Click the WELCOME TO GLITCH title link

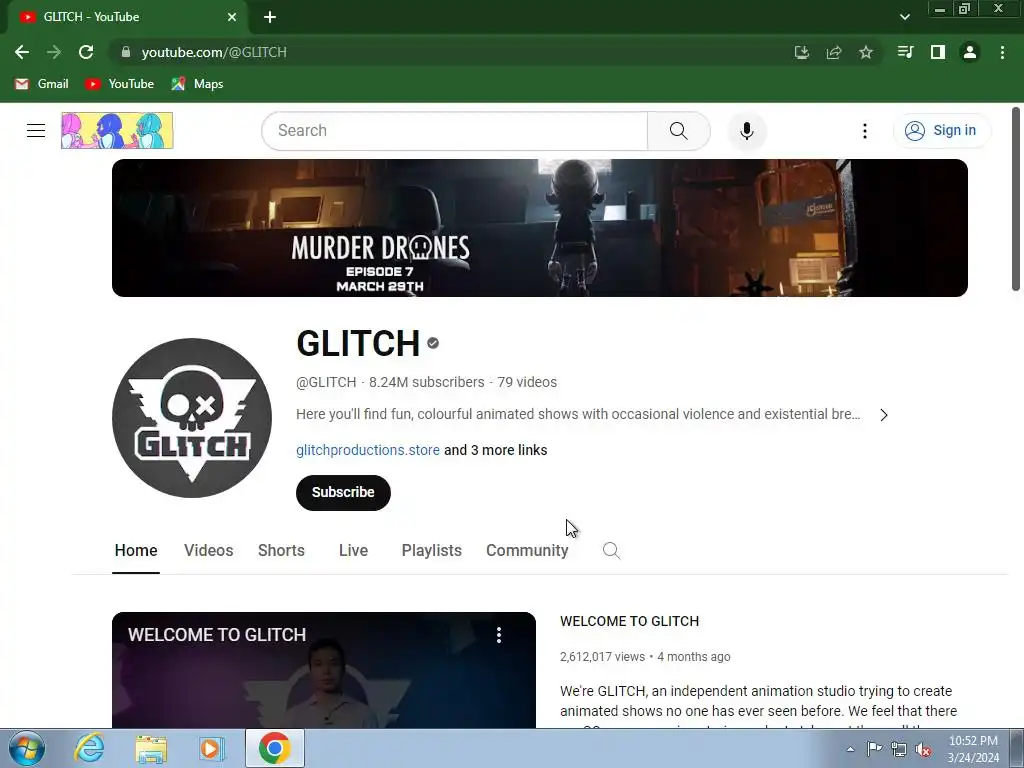tap(630, 621)
